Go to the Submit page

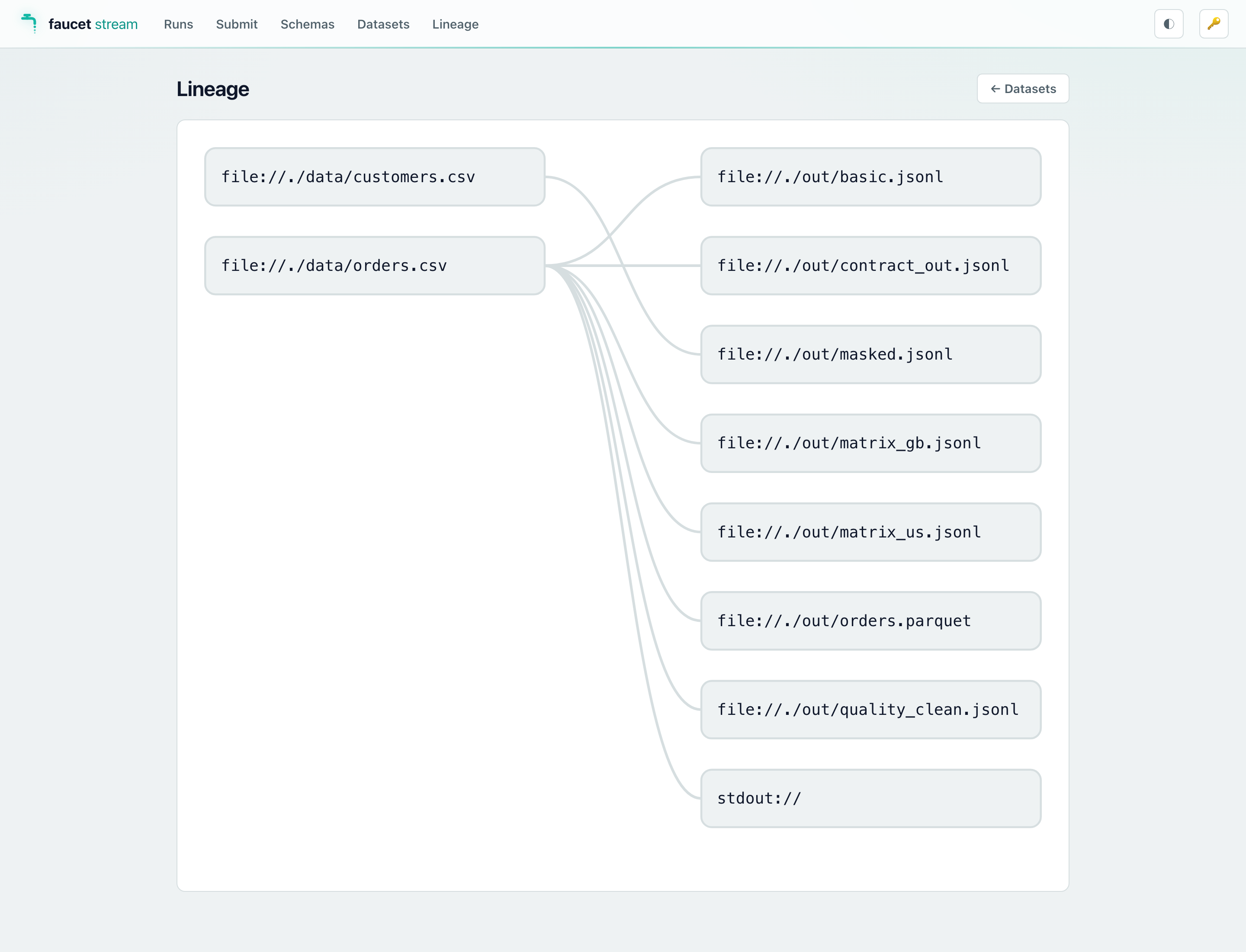pos(237,24)
